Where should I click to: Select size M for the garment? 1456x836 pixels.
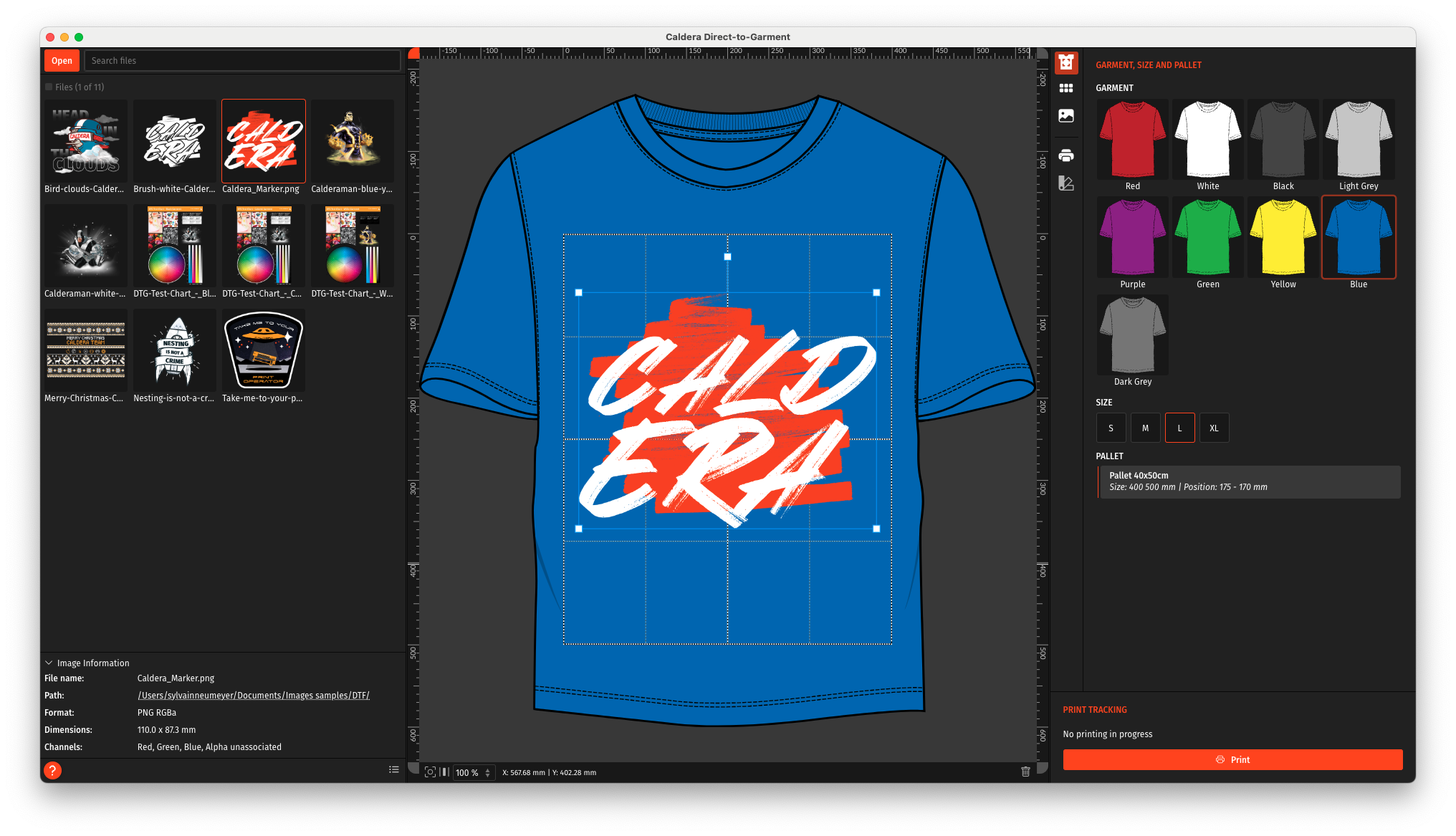coord(1145,428)
